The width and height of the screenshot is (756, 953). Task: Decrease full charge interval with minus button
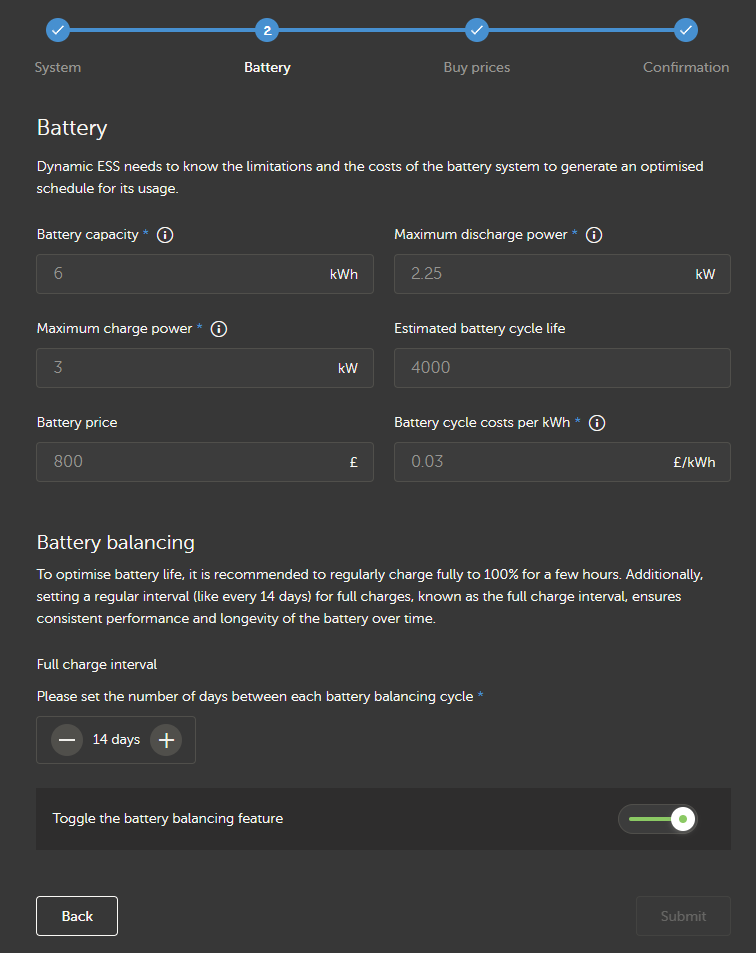pyautogui.click(x=67, y=740)
